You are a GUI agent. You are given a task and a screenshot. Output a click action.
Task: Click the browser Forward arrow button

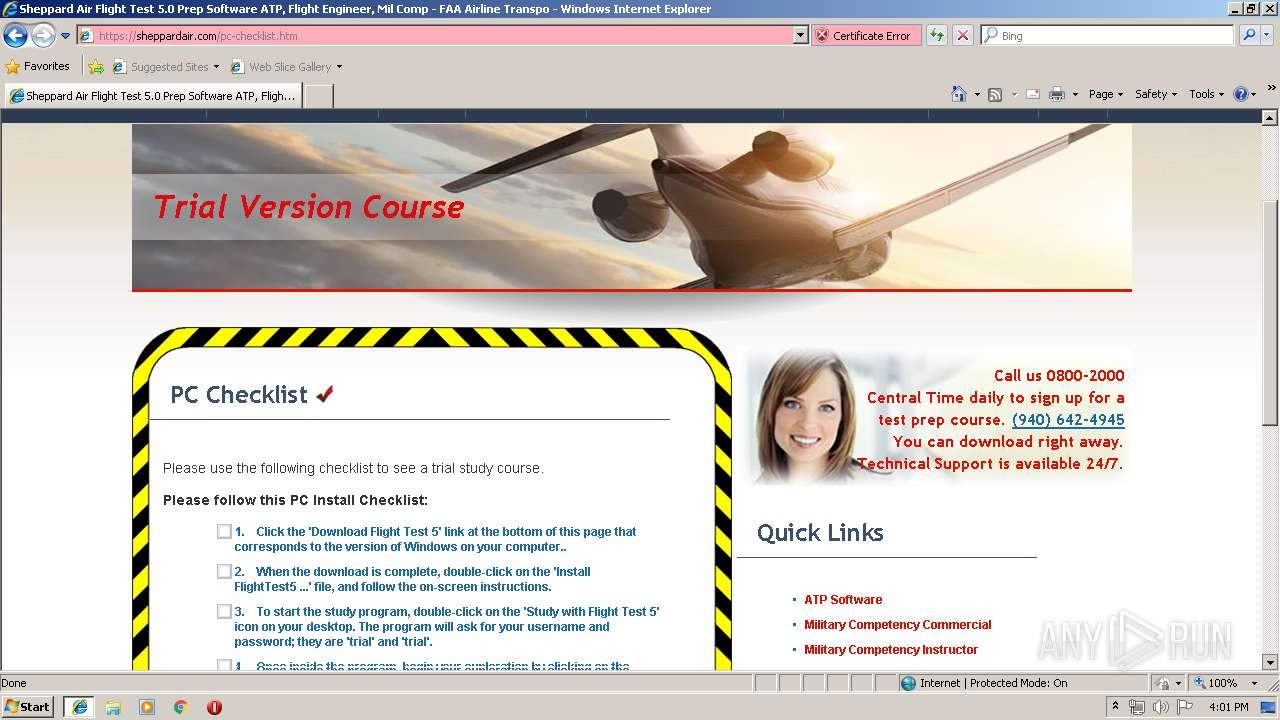[x=43, y=36]
